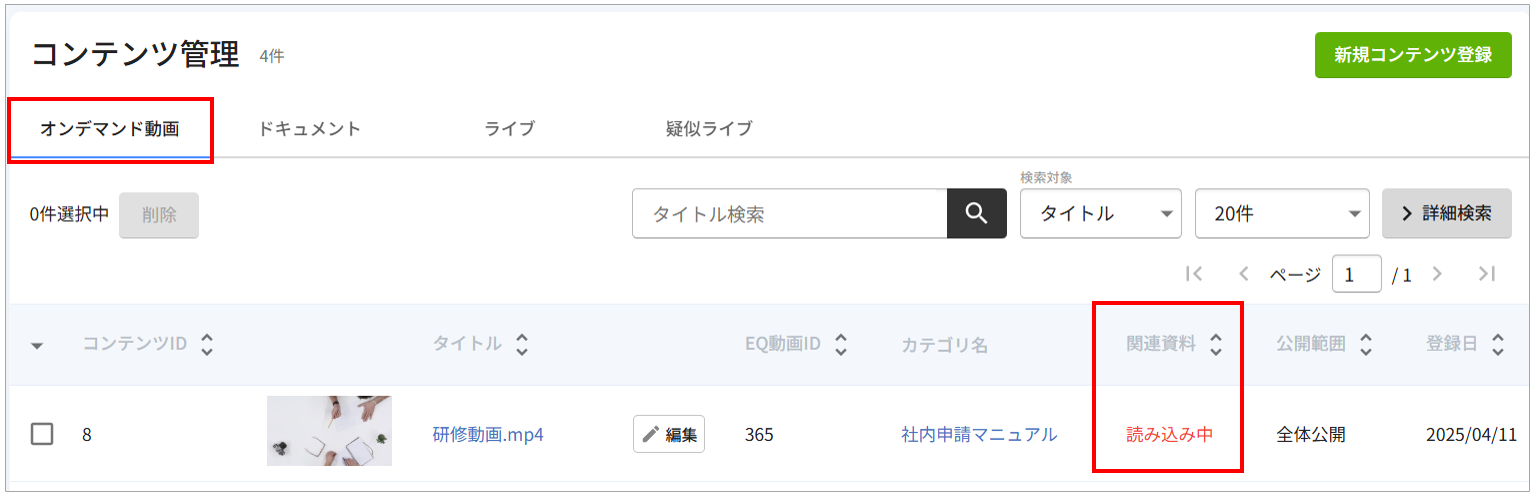Expand the 詳細検索 panel
1532x495 pixels.
(x=1446, y=213)
